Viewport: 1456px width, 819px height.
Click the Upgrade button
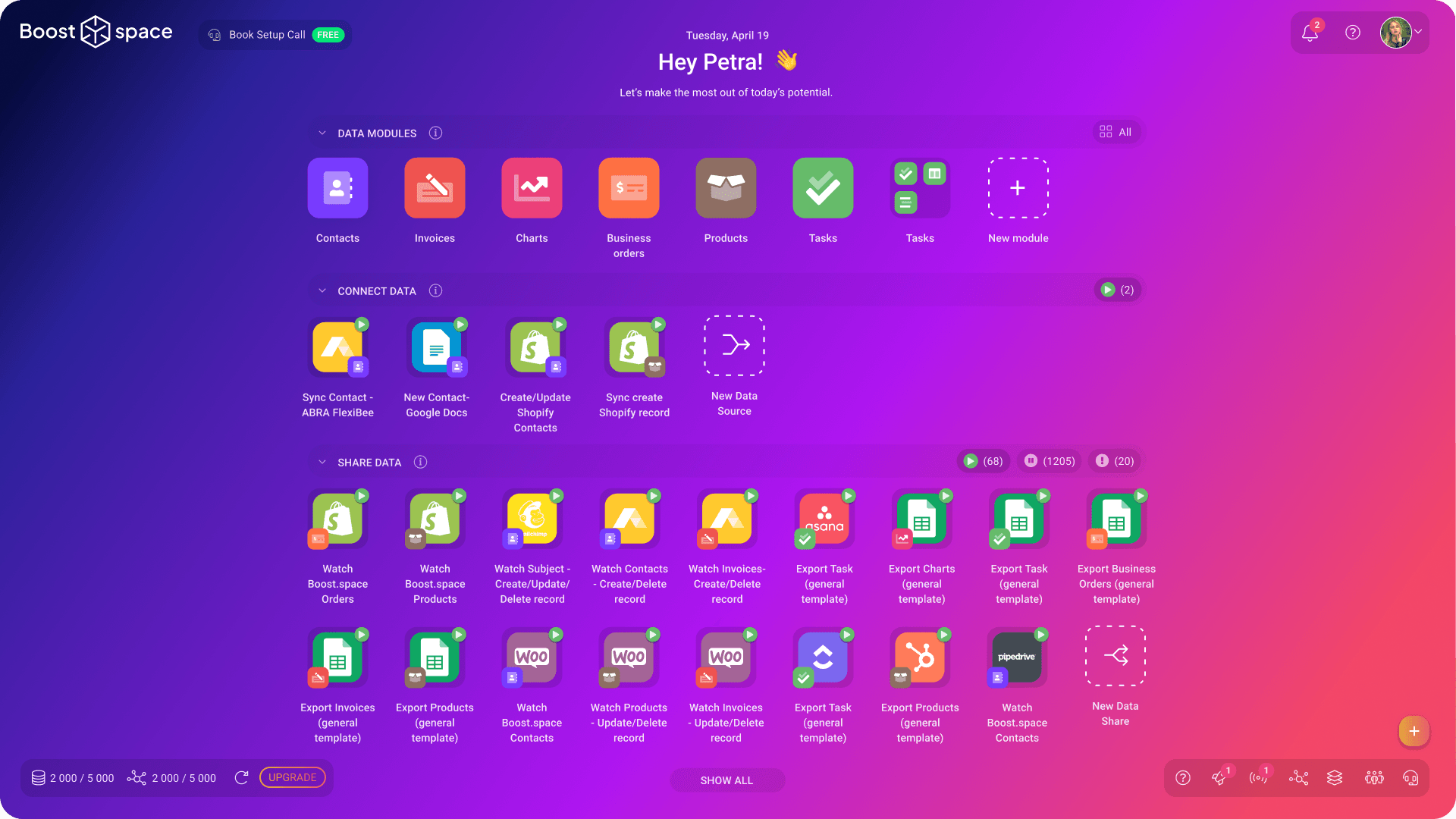292,777
